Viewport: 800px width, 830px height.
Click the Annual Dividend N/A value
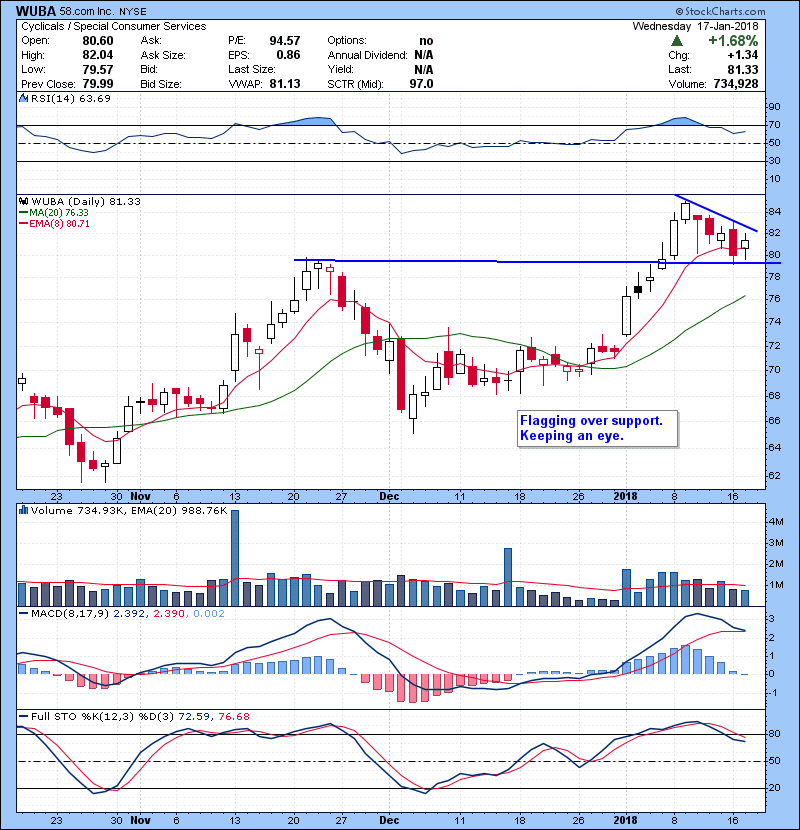pos(424,55)
